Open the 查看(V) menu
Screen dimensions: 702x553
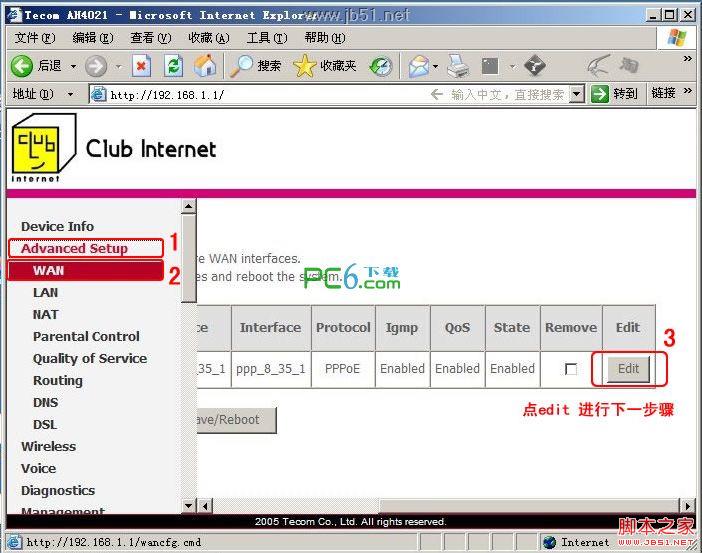pos(150,38)
